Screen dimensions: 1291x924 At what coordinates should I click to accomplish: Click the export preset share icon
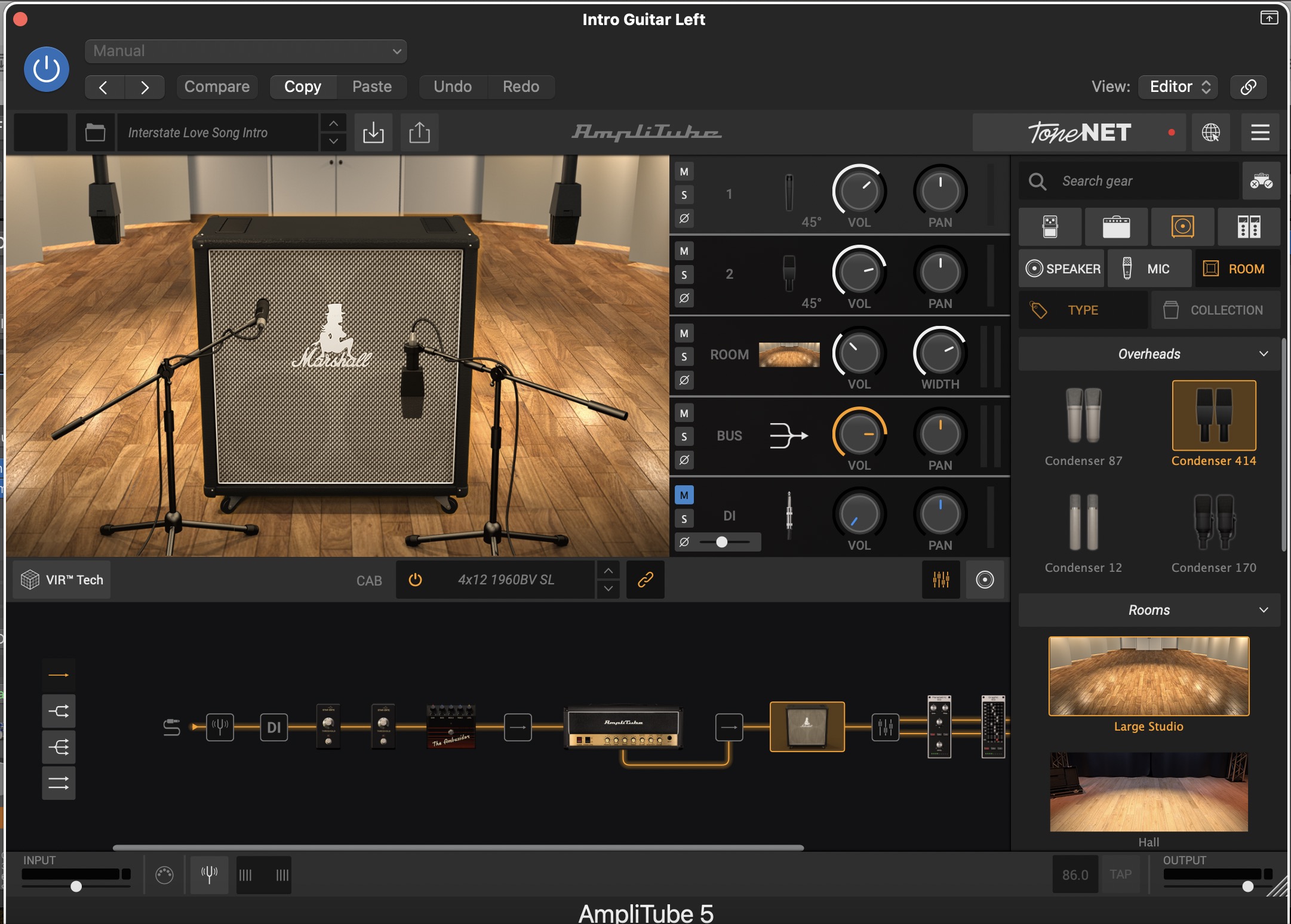419,133
